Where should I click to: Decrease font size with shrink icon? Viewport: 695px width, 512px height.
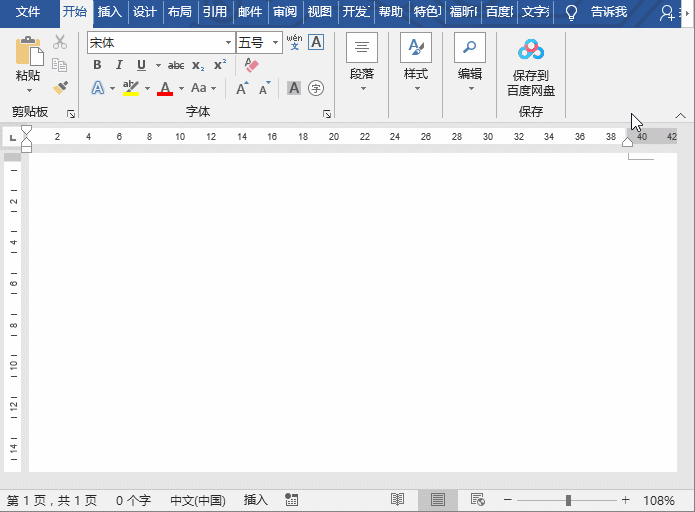coord(265,88)
